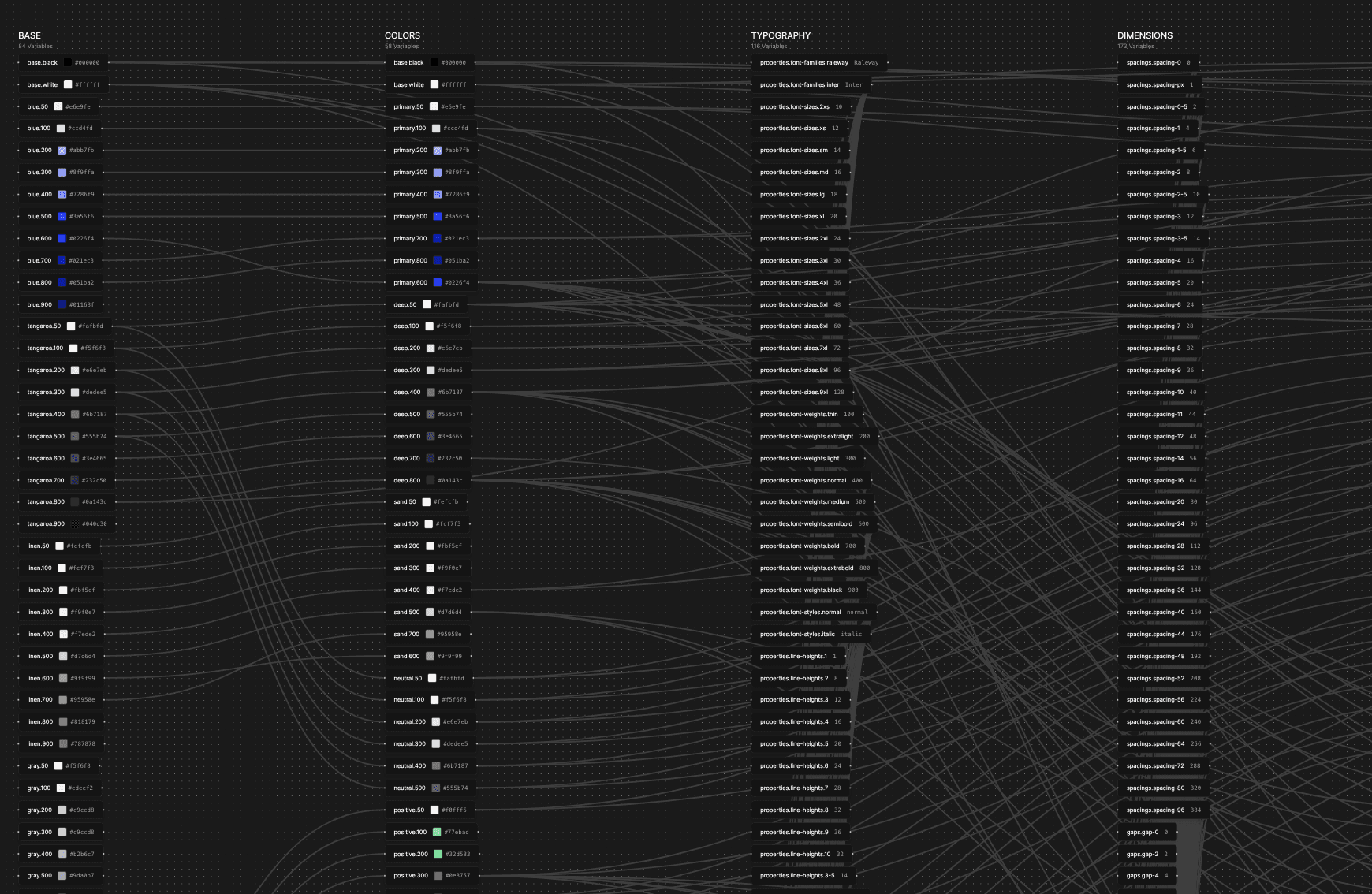The height and width of the screenshot is (894, 1372).
Task: Click the deep.800 color swatch
Action: [x=430, y=480]
